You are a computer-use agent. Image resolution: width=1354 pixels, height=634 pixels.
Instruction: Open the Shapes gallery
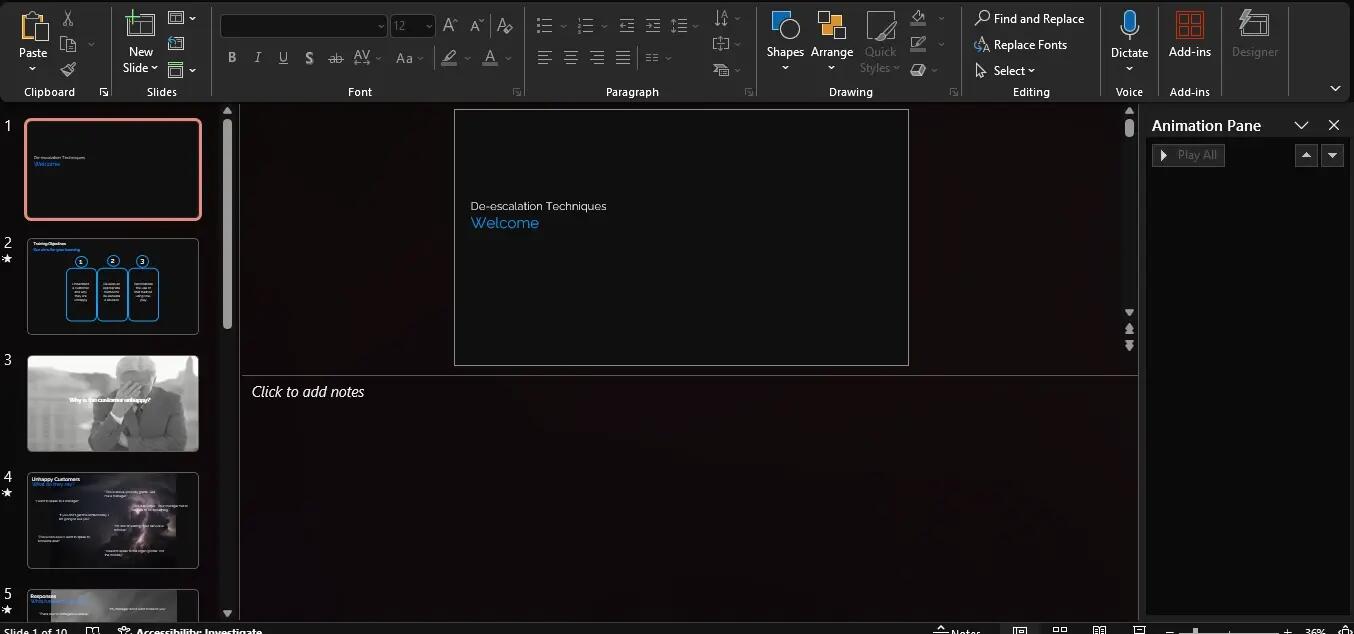coord(785,41)
